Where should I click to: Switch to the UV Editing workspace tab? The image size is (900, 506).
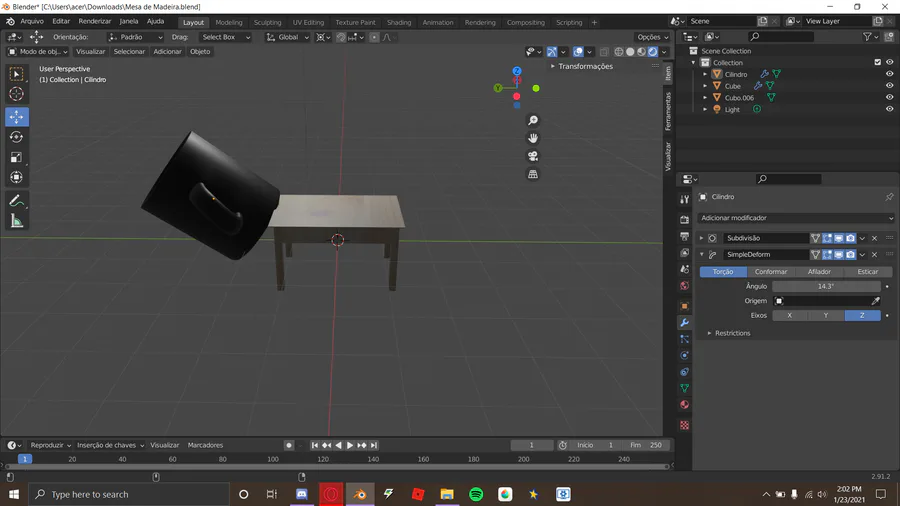[x=308, y=22]
